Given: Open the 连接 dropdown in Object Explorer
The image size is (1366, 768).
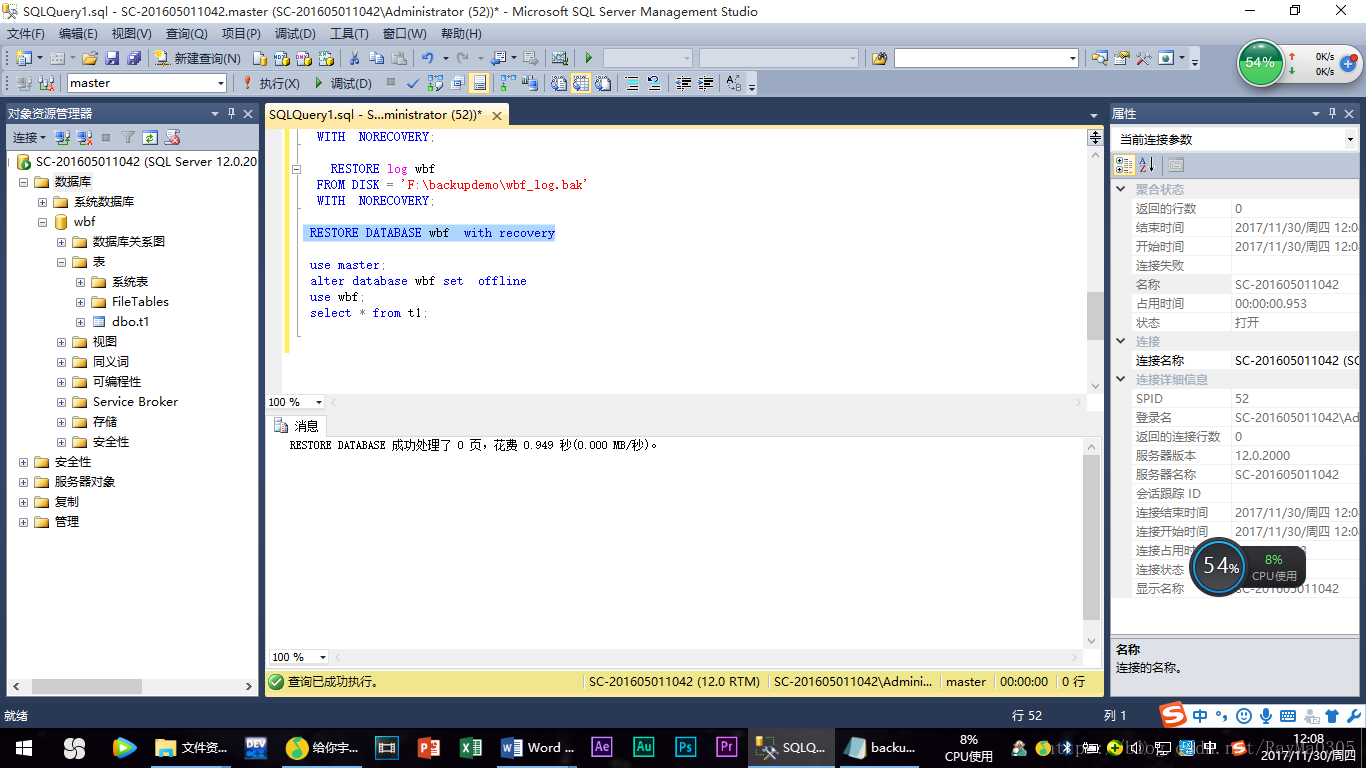Looking at the screenshot, I should coord(28,137).
